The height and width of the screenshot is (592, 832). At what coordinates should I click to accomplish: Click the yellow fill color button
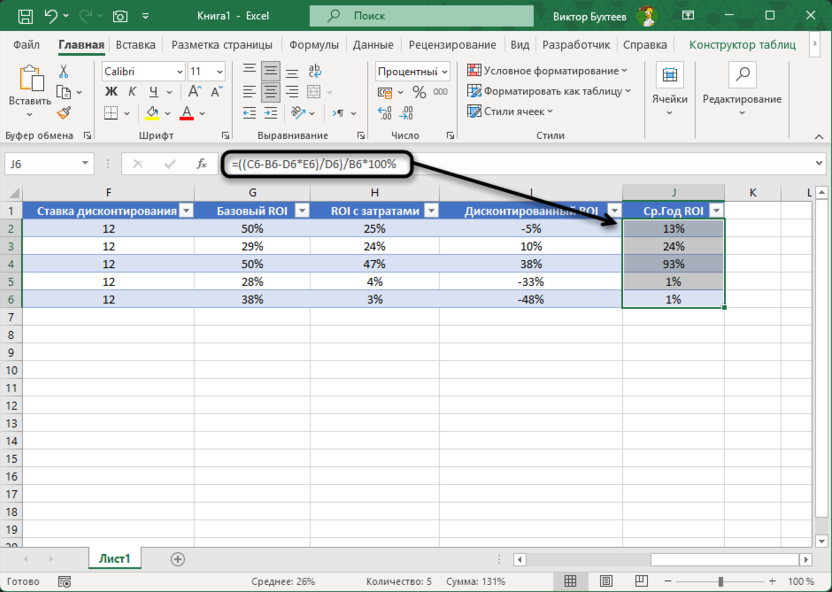point(153,113)
